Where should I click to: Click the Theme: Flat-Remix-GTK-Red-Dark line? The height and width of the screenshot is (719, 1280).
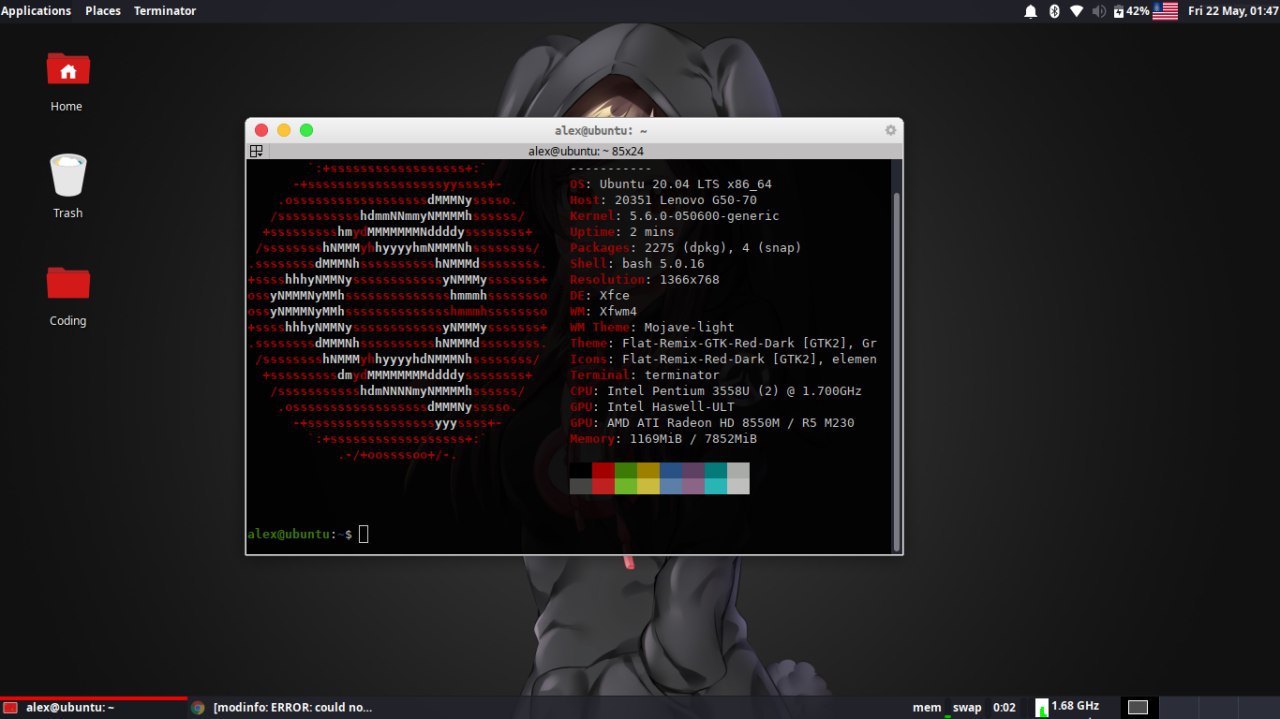(x=723, y=343)
